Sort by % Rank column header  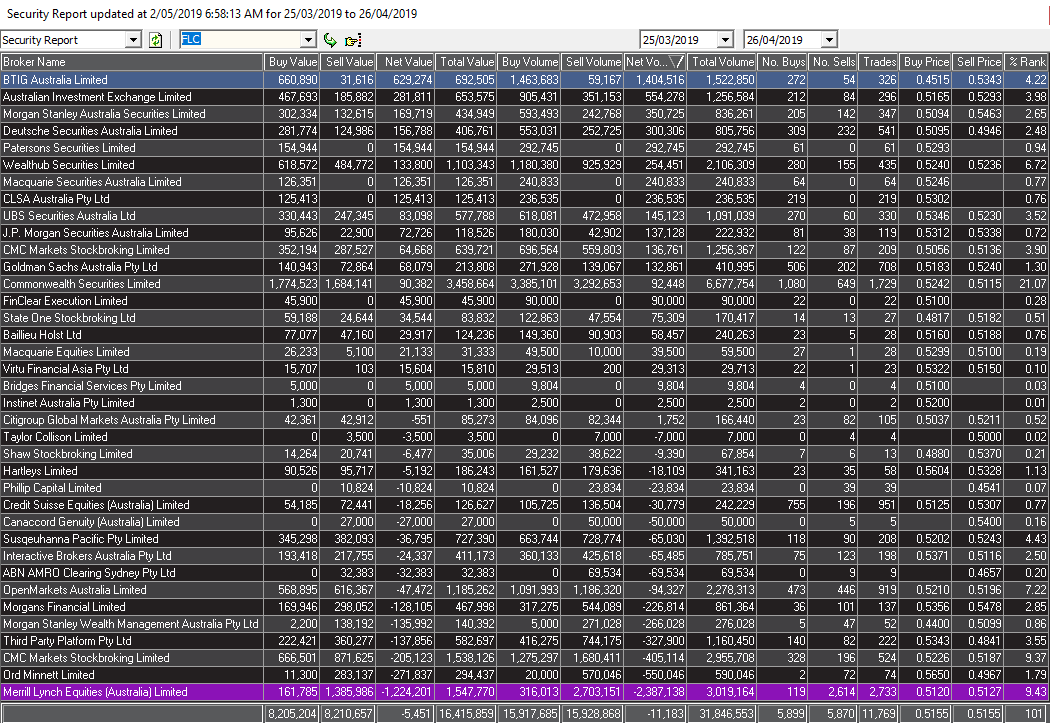click(x=1027, y=62)
